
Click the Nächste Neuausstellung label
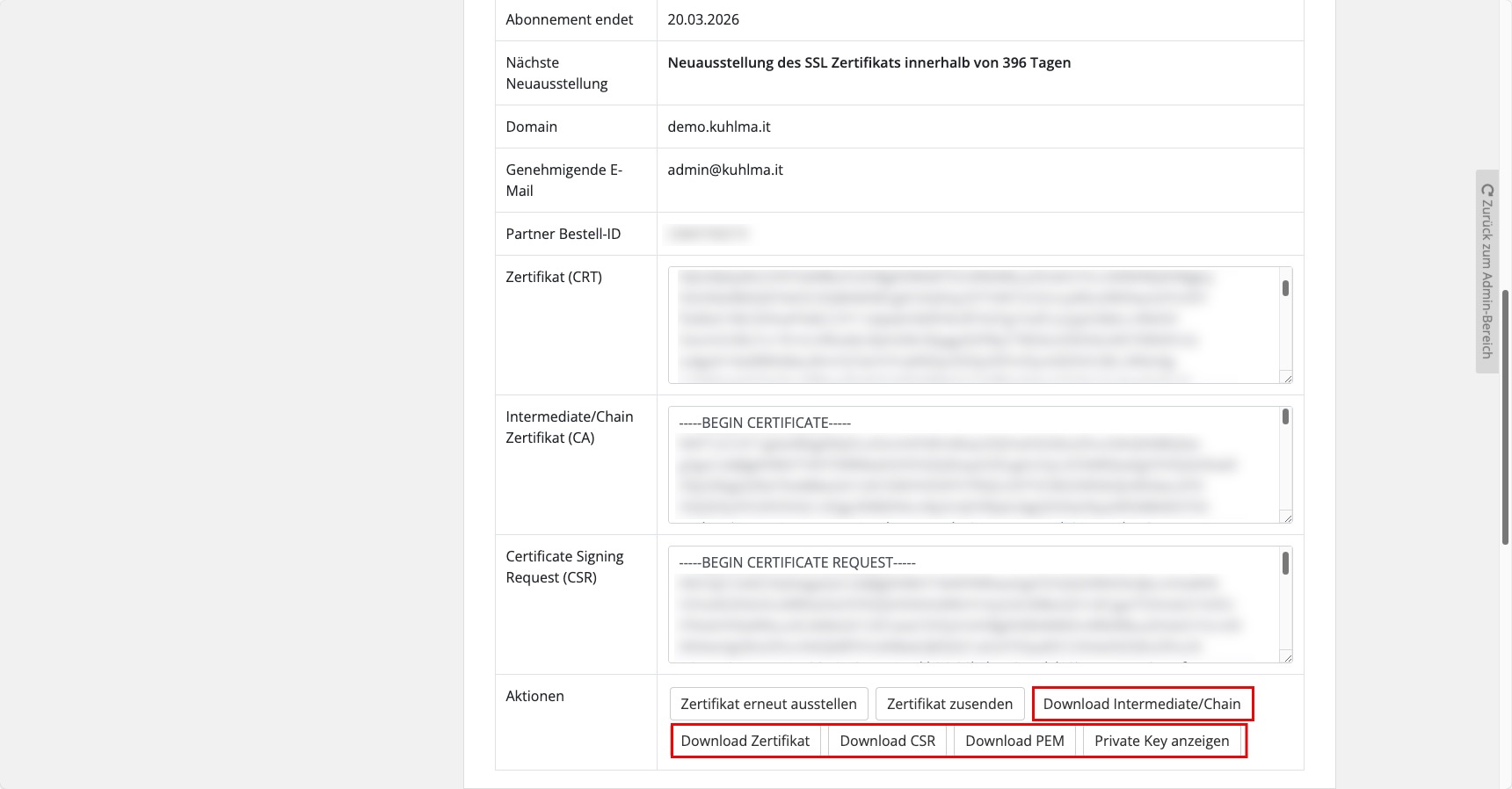557,73
